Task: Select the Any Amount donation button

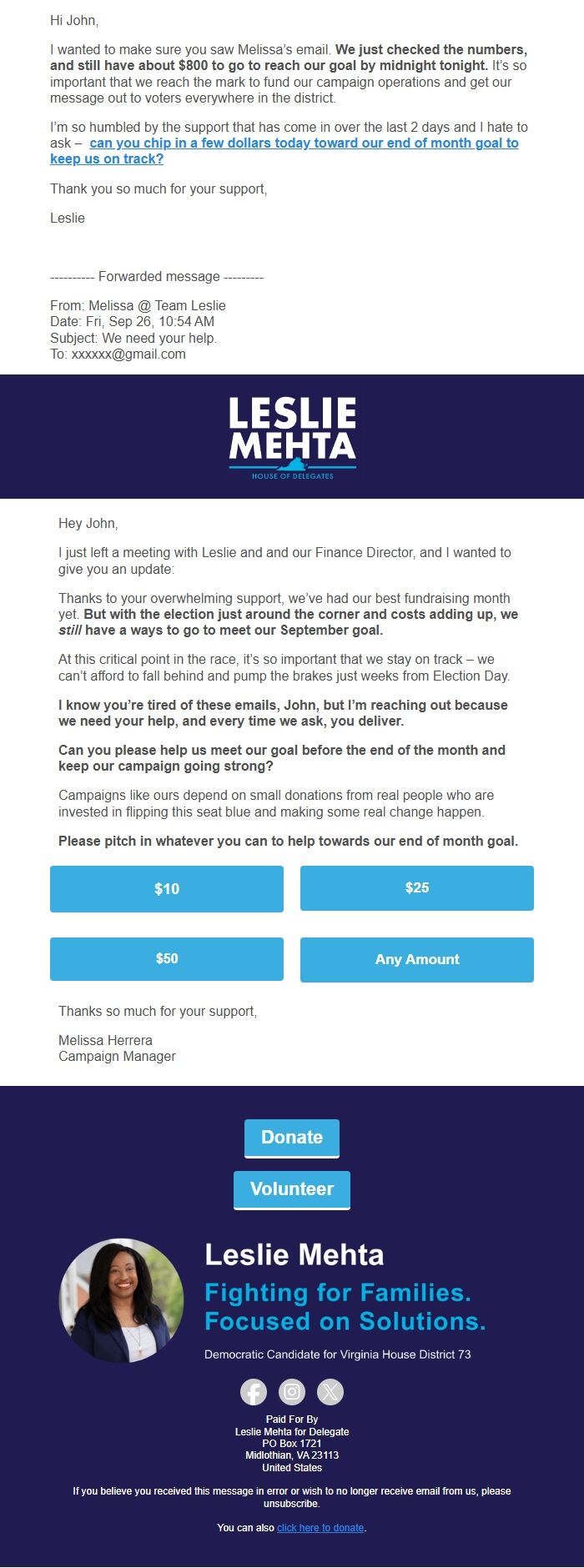Action: click(417, 959)
